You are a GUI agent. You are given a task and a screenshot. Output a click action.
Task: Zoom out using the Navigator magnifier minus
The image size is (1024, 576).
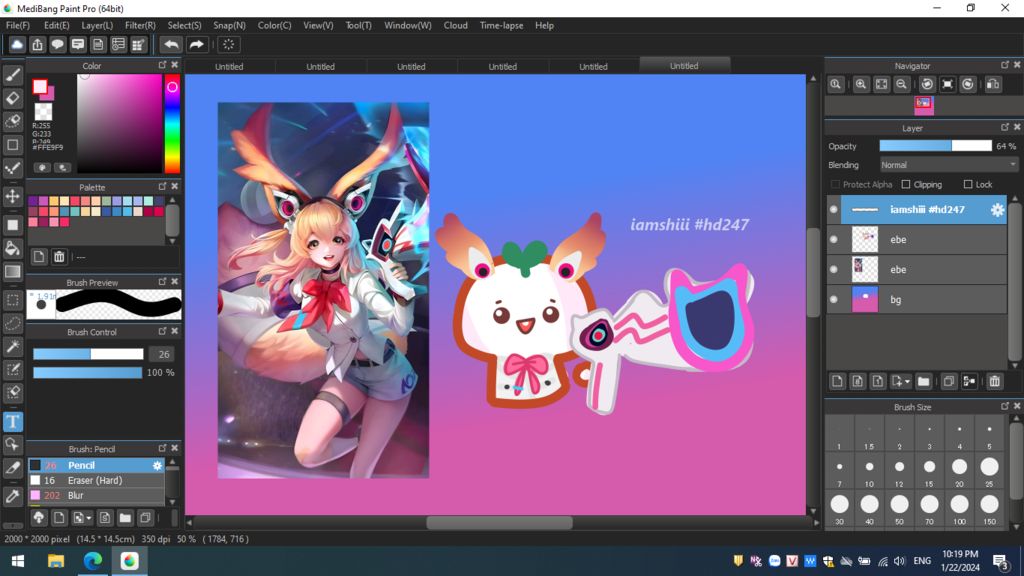pyautogui.click(x=901, y=84)
